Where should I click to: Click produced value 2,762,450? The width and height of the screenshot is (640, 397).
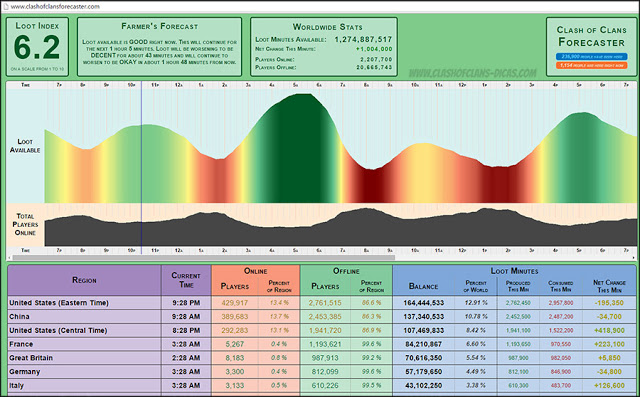click(518, 303)
